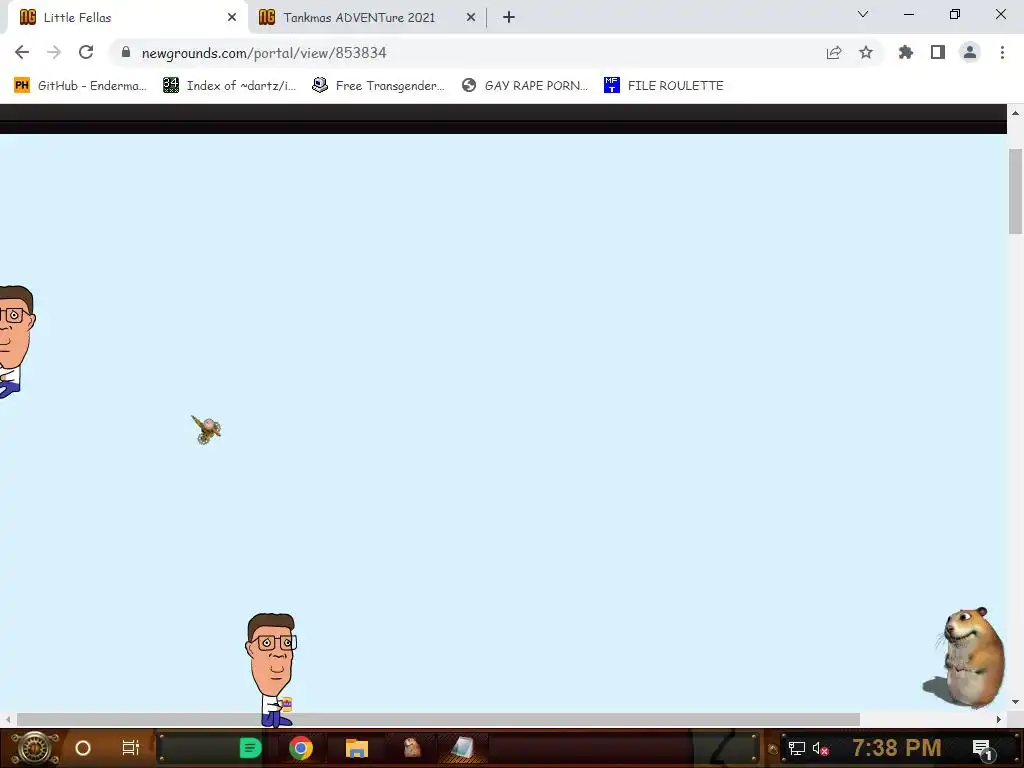Click the vertical scrollbar thumb

click(1015, 191)
